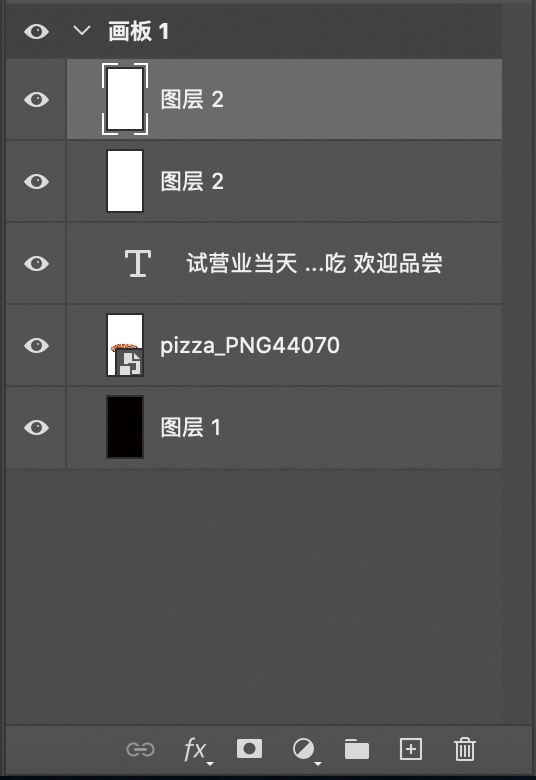
Task: Create a new layer with plus icon
Action: (411, 749)
